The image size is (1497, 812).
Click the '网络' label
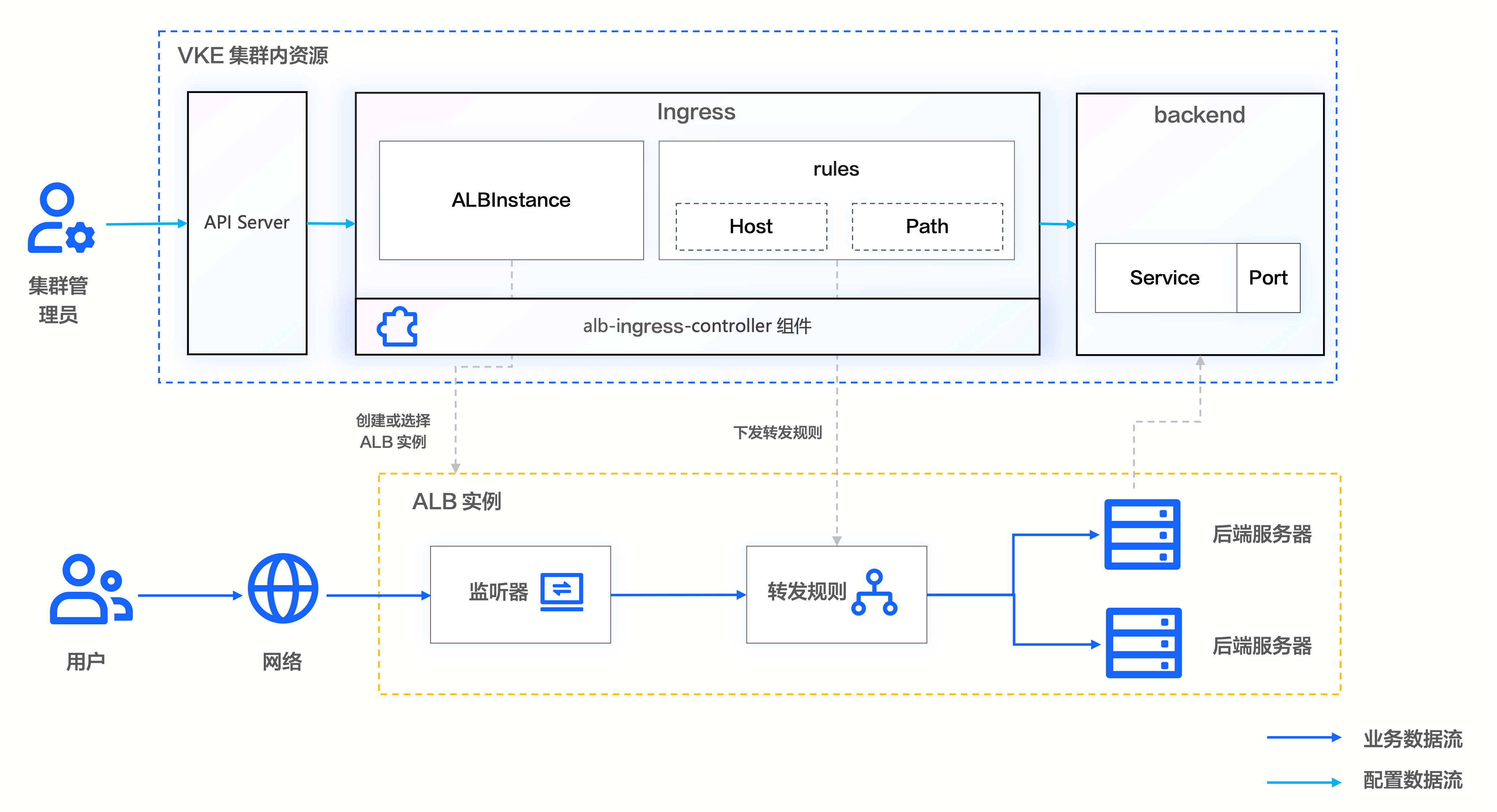pos(283,662)
